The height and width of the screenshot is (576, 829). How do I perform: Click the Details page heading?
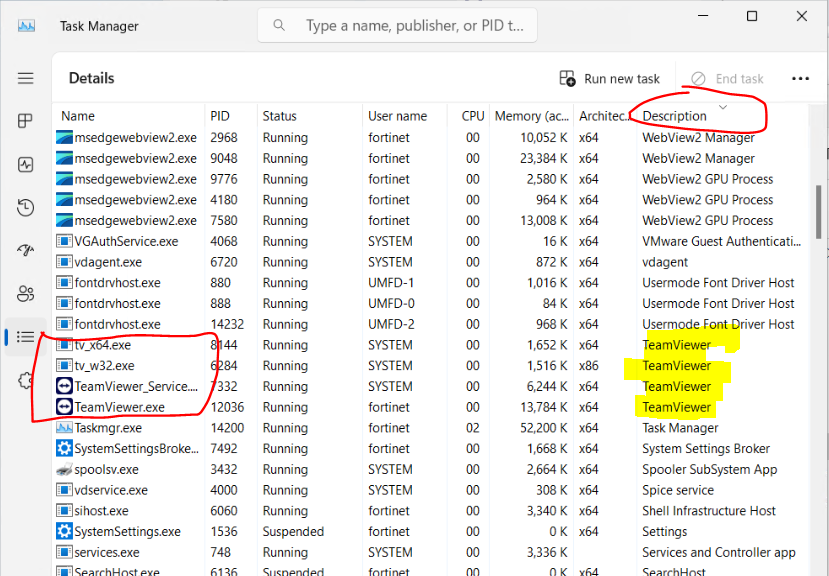pos(91,78)
